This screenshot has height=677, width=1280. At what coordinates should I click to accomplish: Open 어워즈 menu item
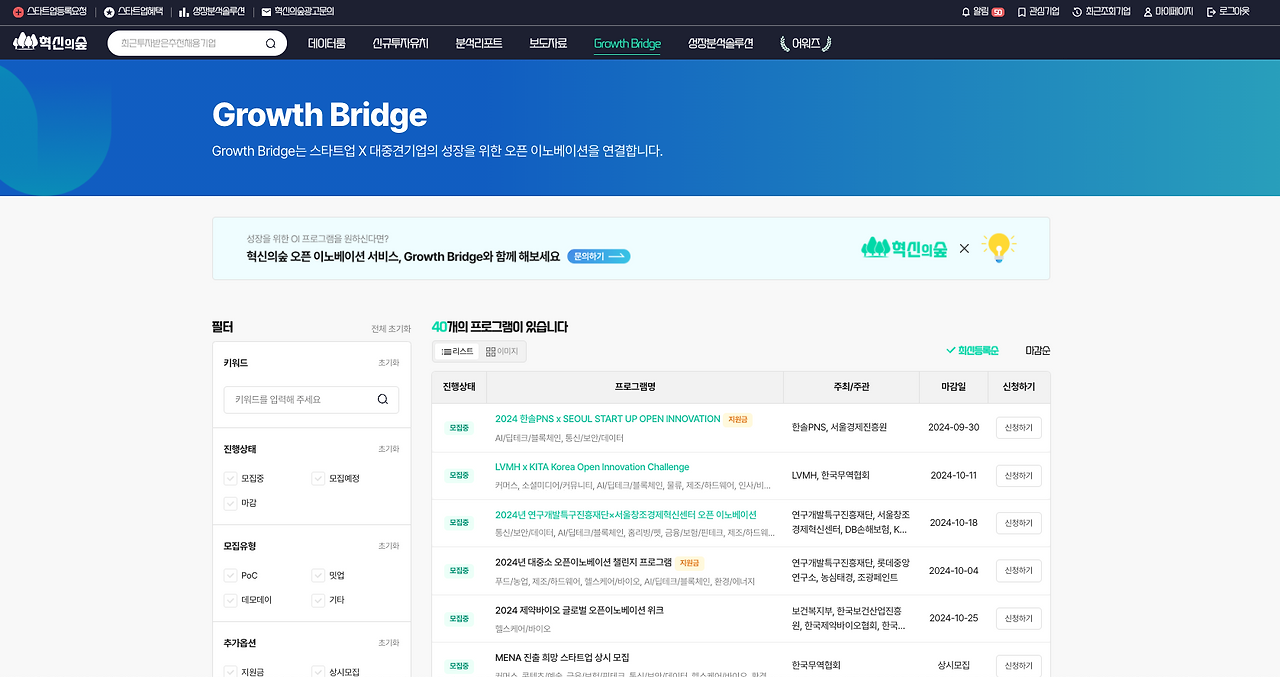point(805,44)
